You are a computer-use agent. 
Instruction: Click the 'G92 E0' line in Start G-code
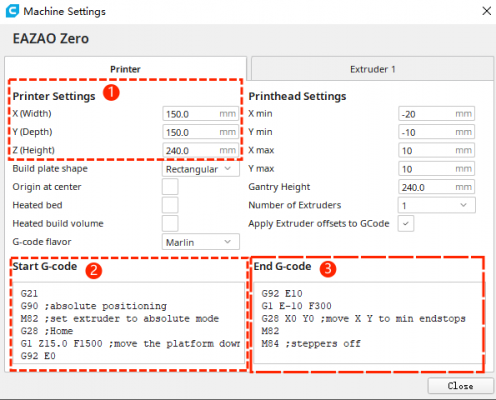(x=38, y=356)
